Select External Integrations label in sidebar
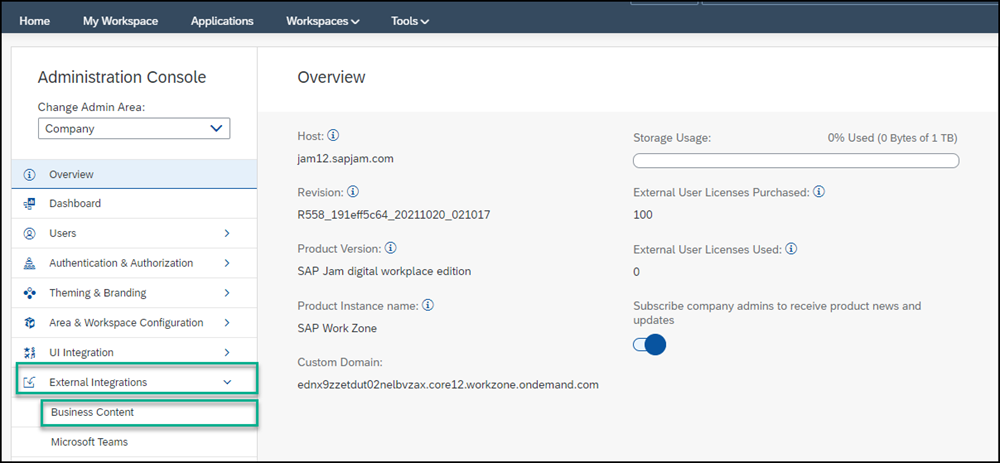 98,382
